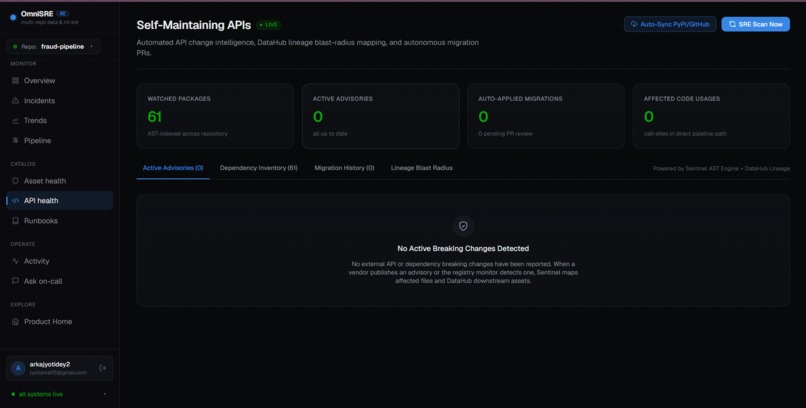
Task: Click the 'call-sites in direct pipeline path' caption
Action: (x=685, y=134)
